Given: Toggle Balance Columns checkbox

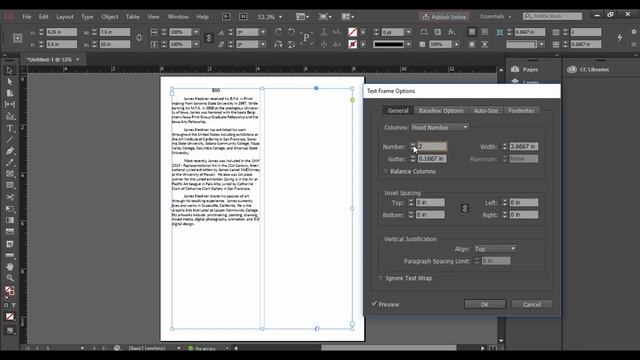Looking at the screenshot, I should (386, 171).
